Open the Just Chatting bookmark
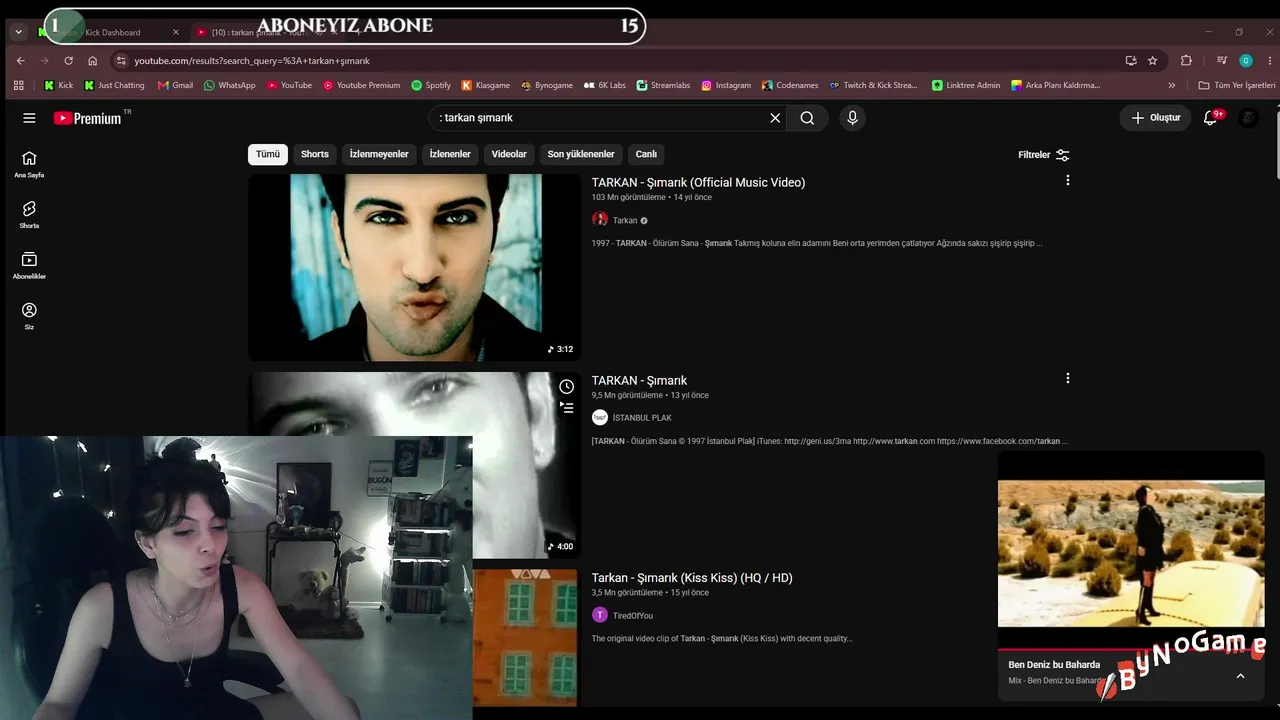The image size is (1280, 720). click(x=115, y=85)
